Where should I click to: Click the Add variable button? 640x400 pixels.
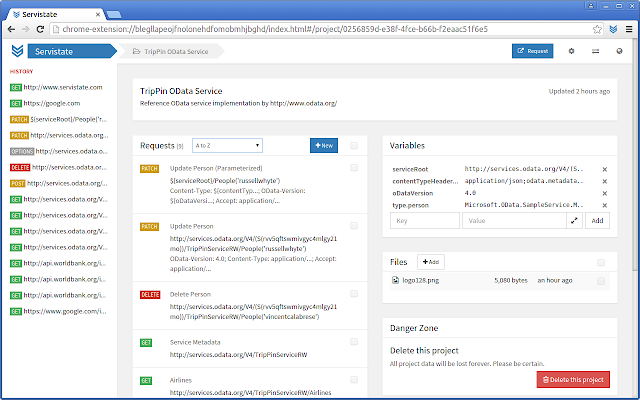click(x=597, y=220)
